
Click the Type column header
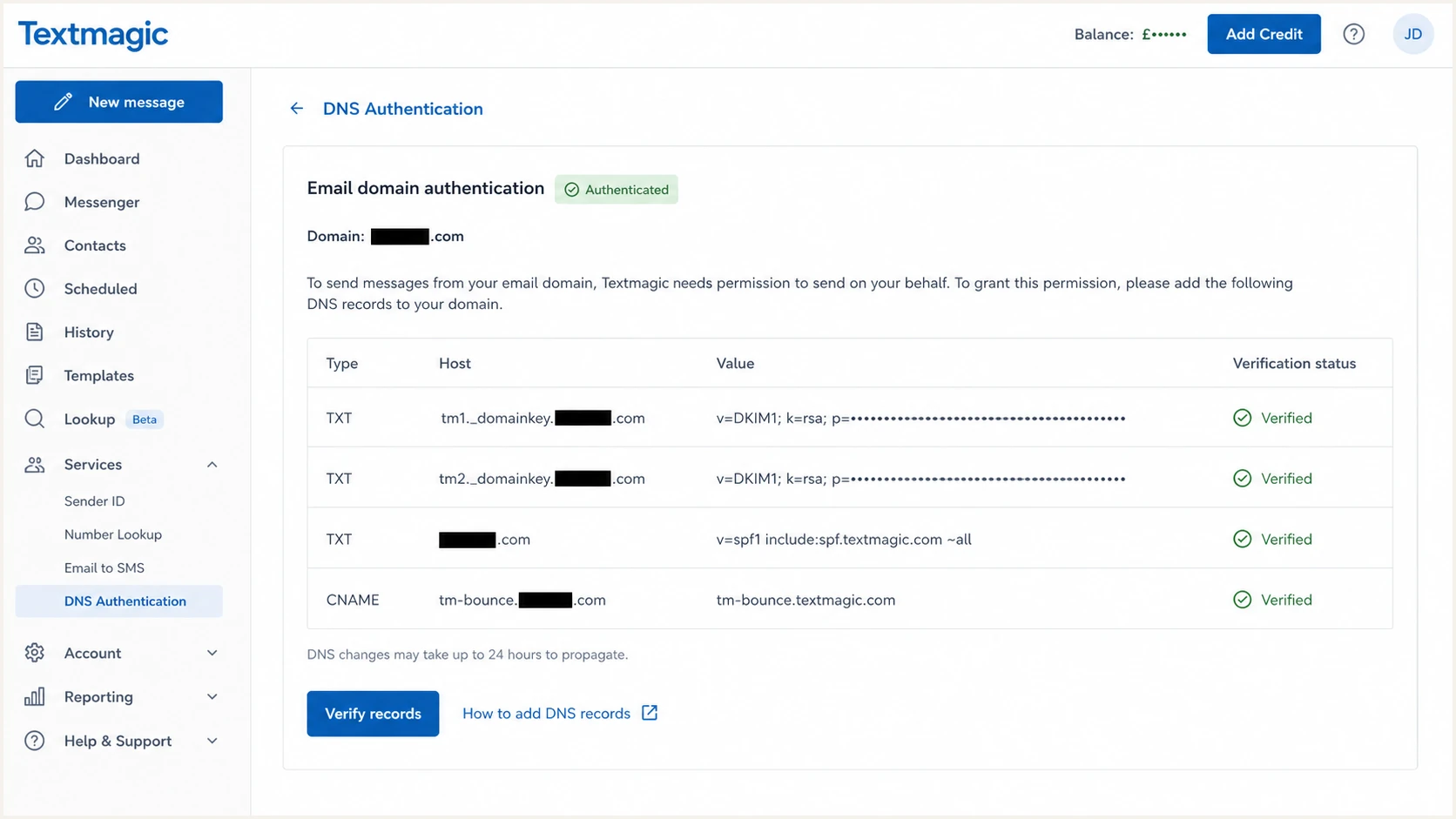(x=342, y=364)
